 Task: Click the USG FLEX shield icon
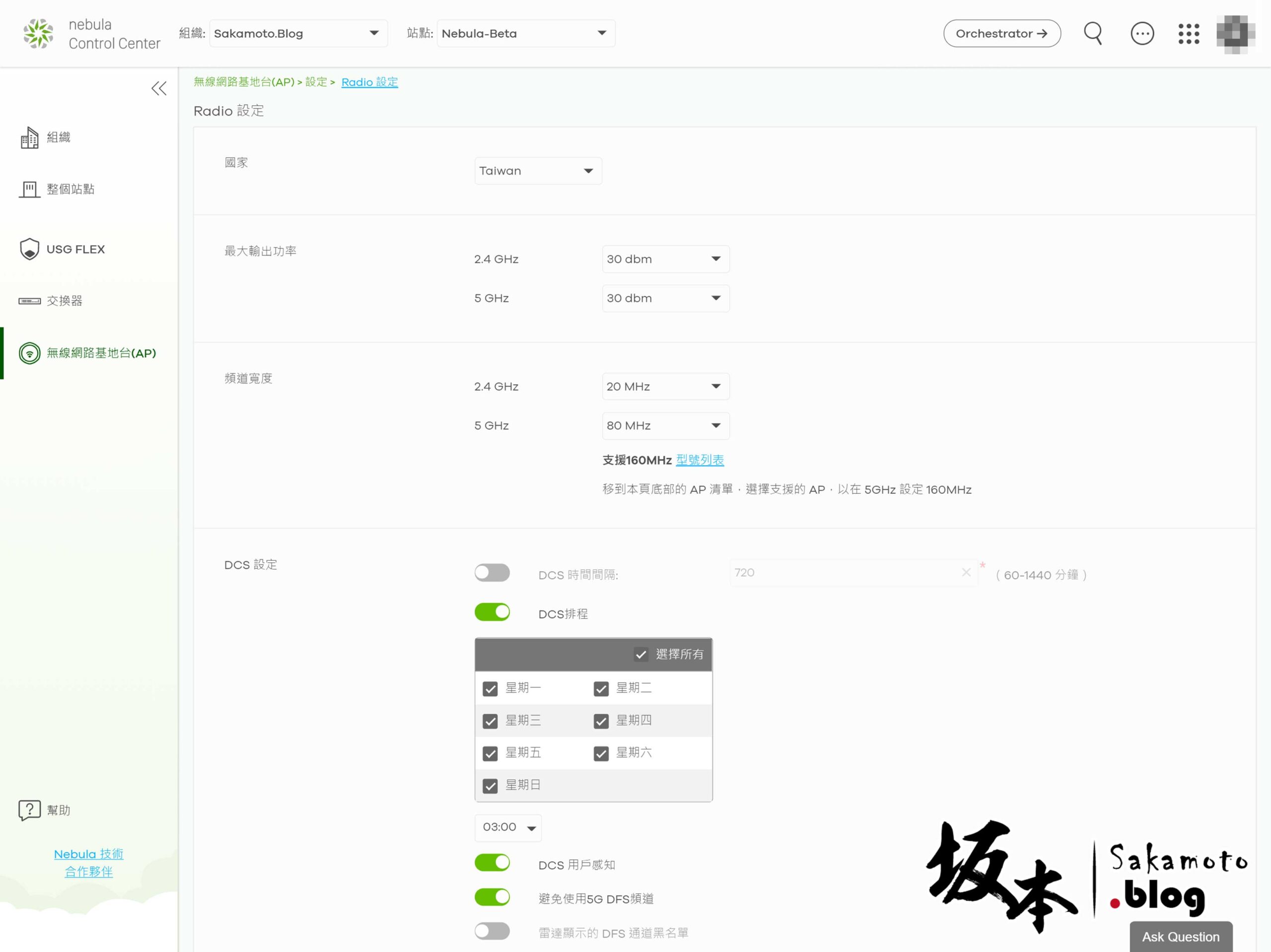tap(29, 249)
